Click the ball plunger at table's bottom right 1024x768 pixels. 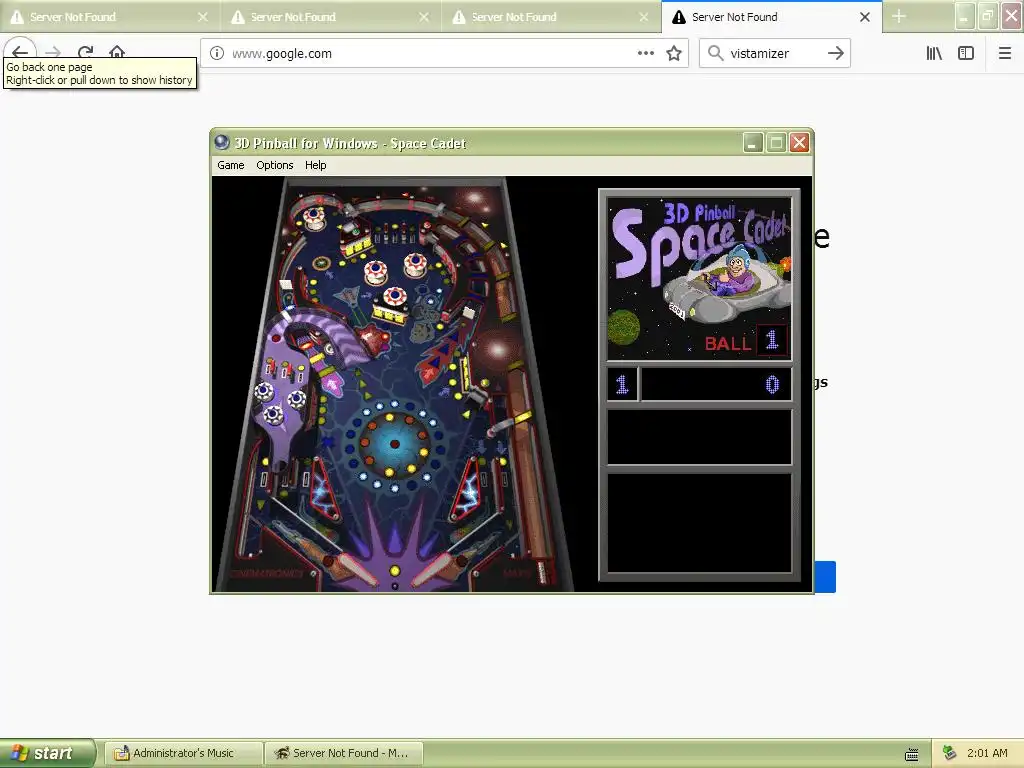pos(541,571)
